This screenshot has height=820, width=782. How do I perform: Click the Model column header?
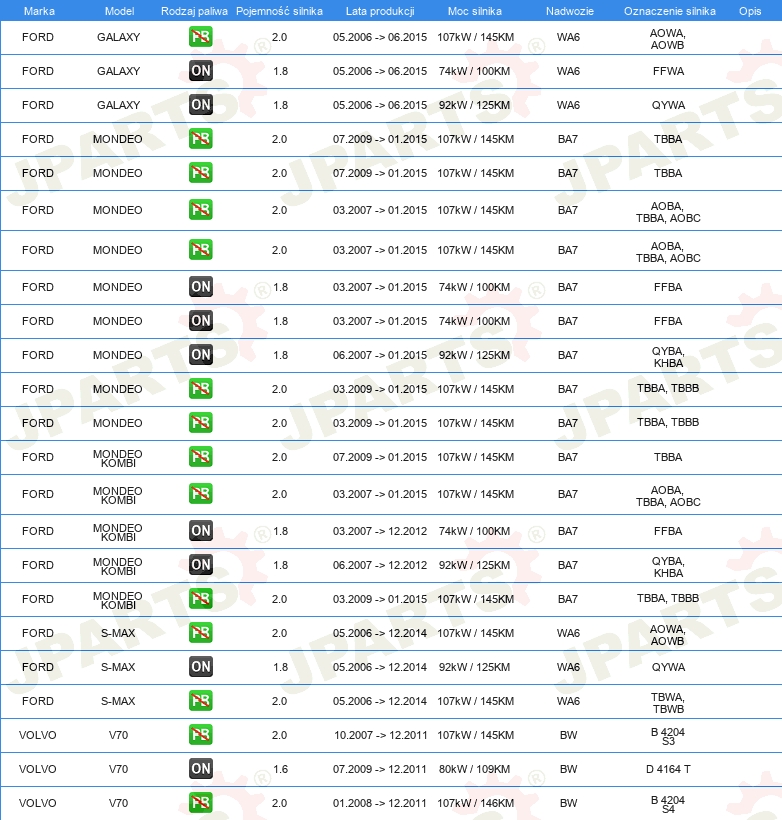pos(119,11)
